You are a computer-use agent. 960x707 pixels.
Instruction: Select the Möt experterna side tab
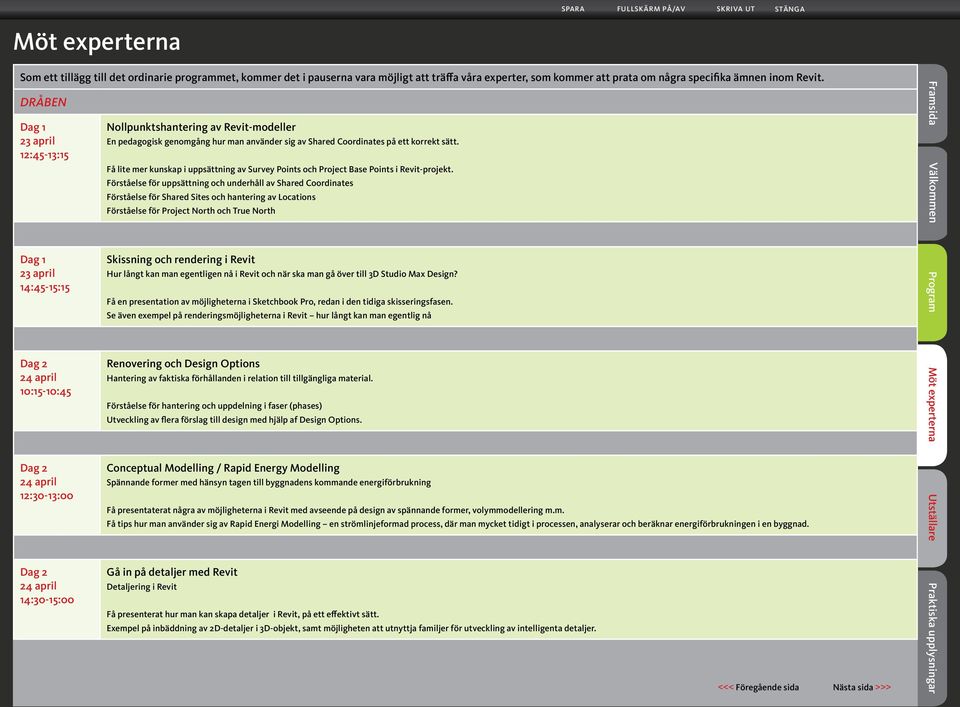(x=932, y=405)
